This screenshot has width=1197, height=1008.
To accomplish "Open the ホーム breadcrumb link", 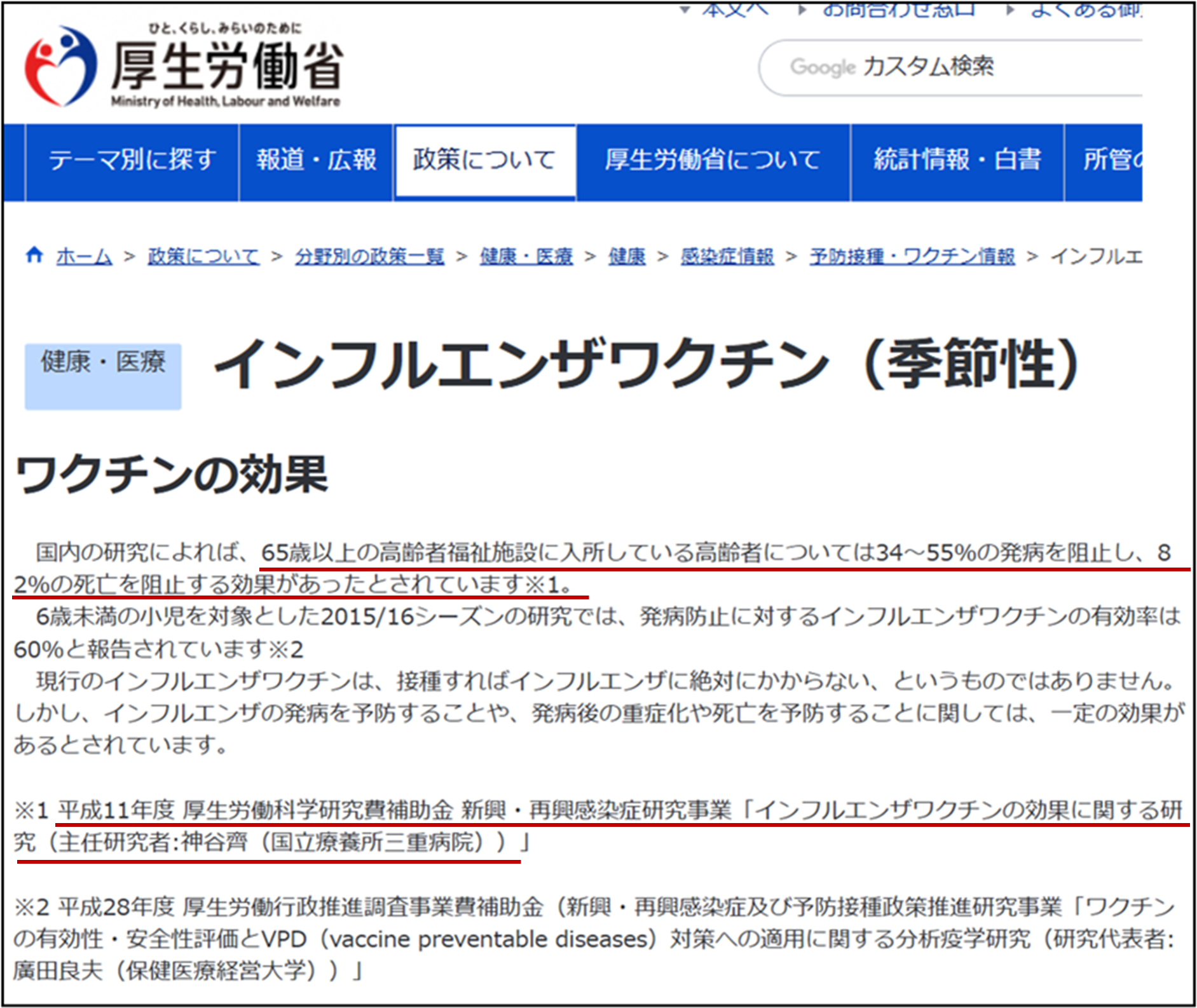I will click(x=84, y=256).
